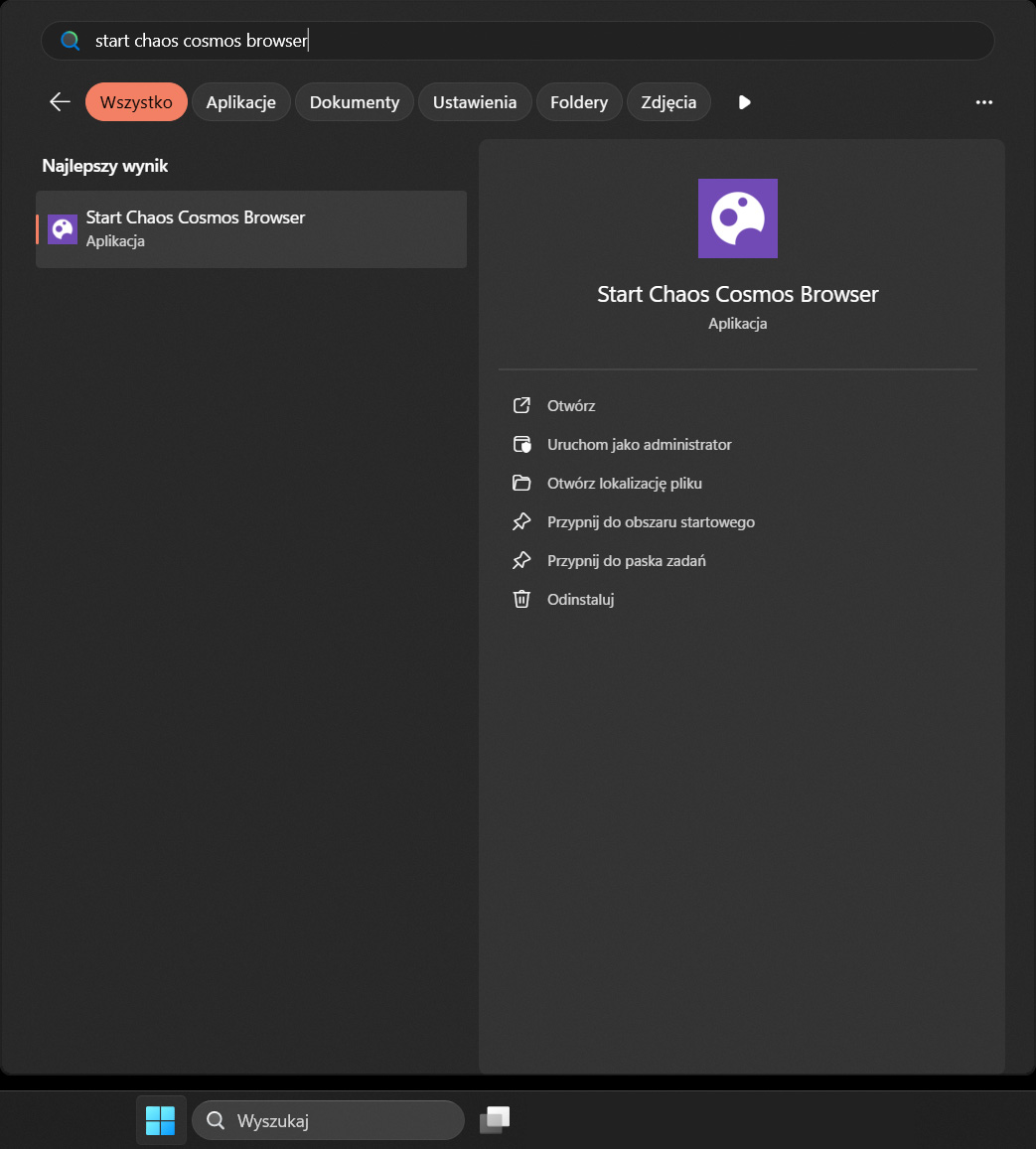The width and height of the screenshot is (1036, 1149).
Task: Click the small Chaos Cosmos icon in results
Action: [x=63, y=229]
